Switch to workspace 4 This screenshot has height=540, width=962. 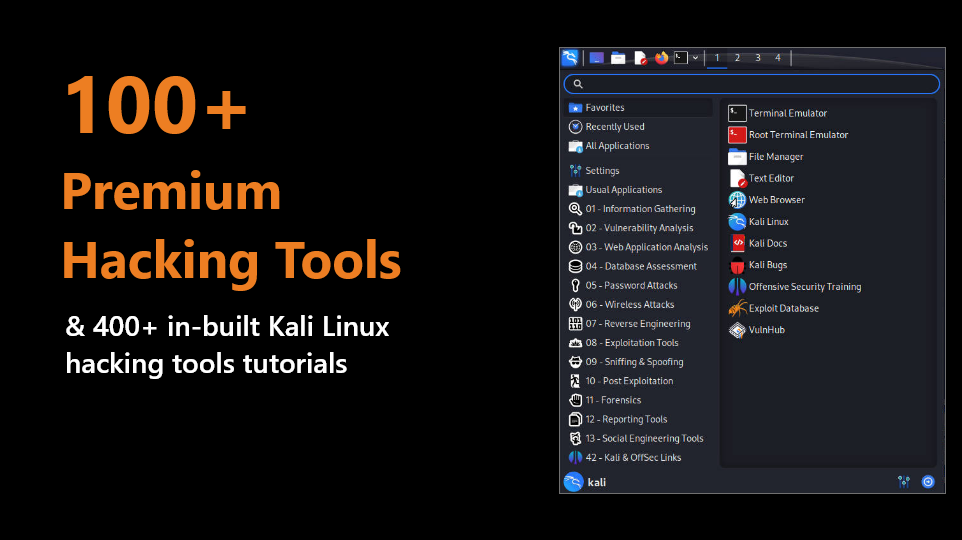tap(778, 58)
